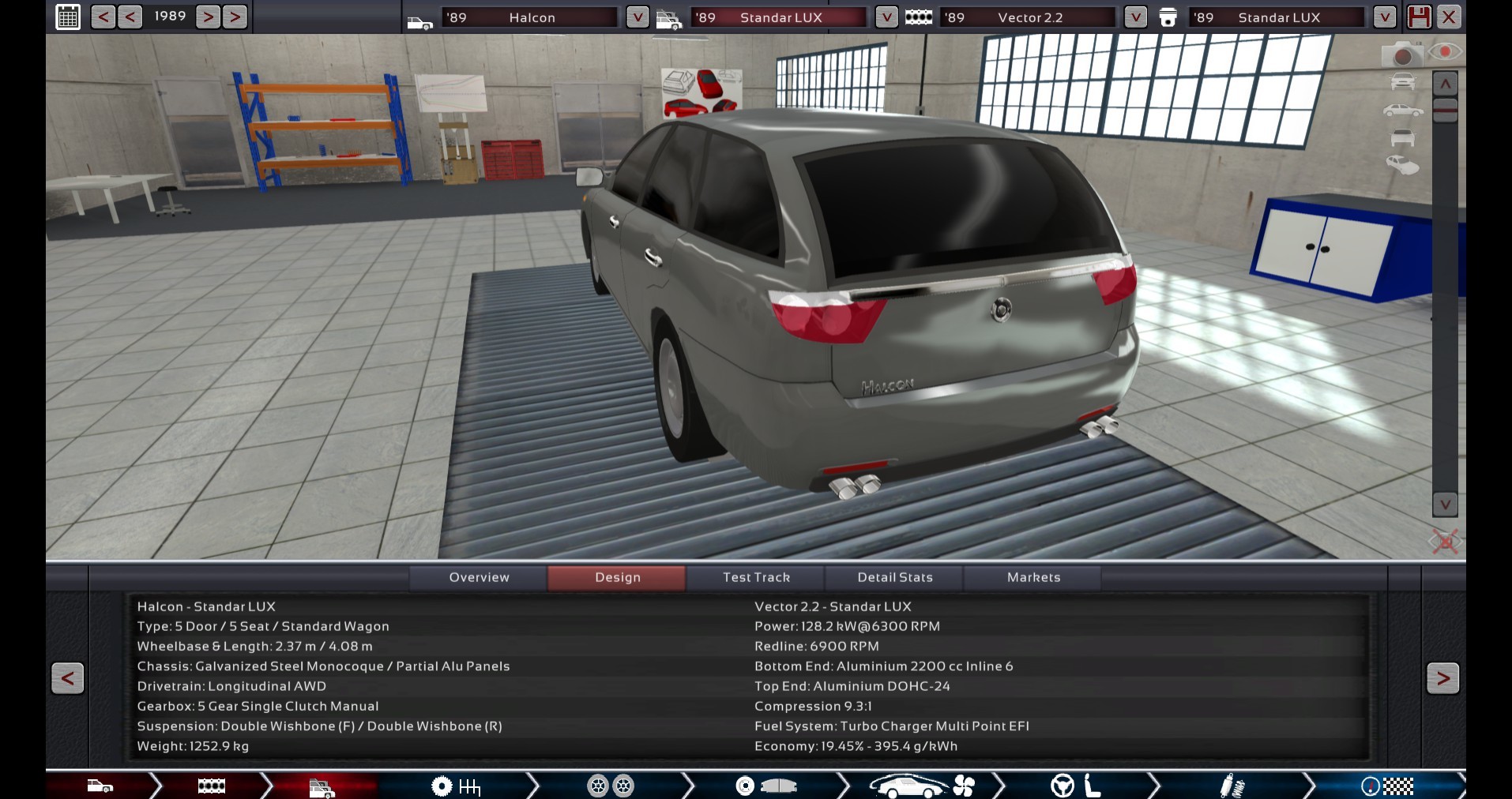Image resolution: width=1512 pixels, height=799 pixels.
Task: Click the red floppy disk save icon
Action: (1419, 17)
